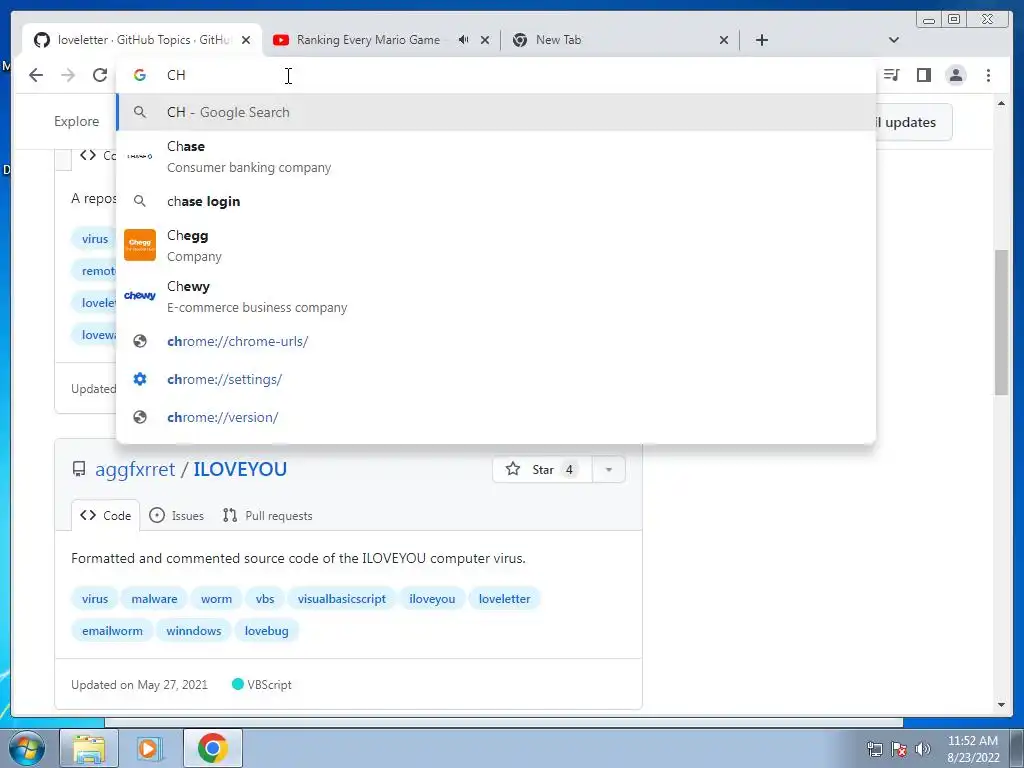The height and width of the screenshot is (768, 1024).
Task: Open the aggfxrret user link
Action: pos(135,470)
